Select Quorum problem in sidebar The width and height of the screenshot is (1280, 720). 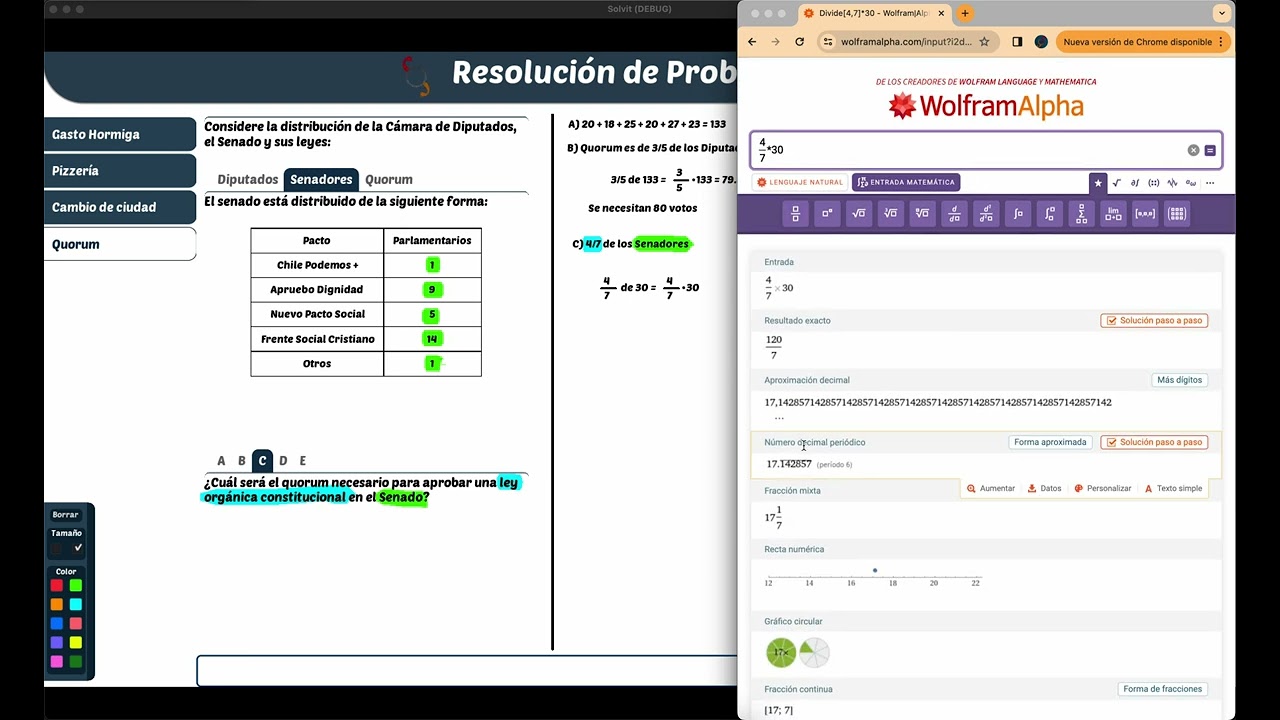click(120, 244)
